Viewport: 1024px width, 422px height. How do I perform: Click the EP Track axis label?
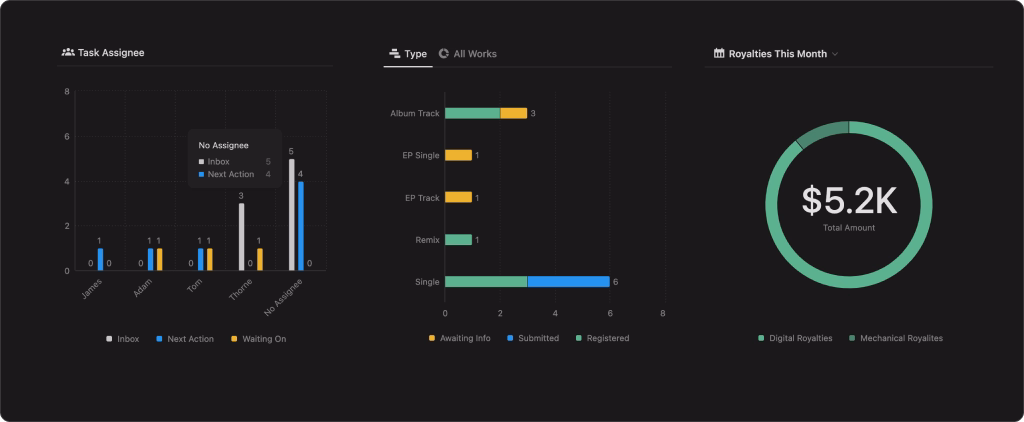pos(422,197)
